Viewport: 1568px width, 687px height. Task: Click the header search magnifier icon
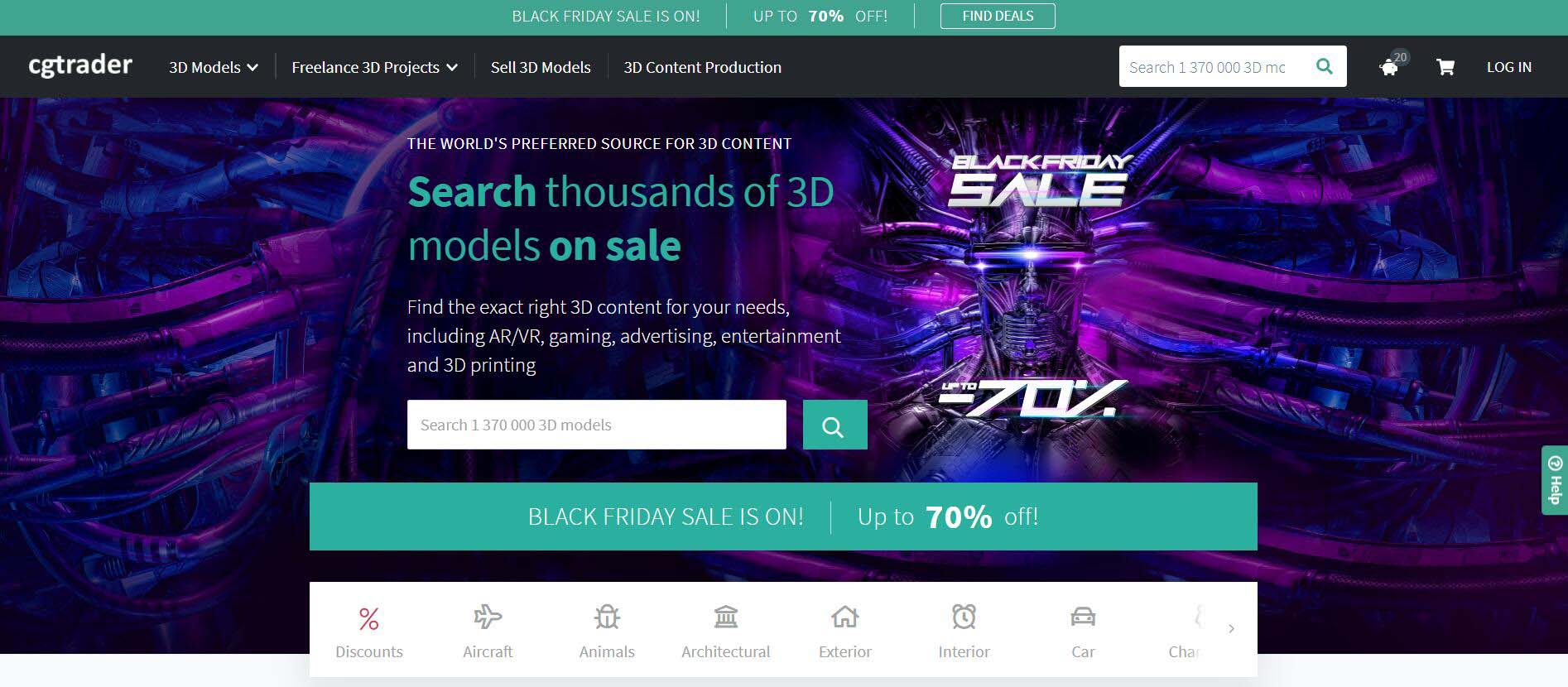point(1325,66)
